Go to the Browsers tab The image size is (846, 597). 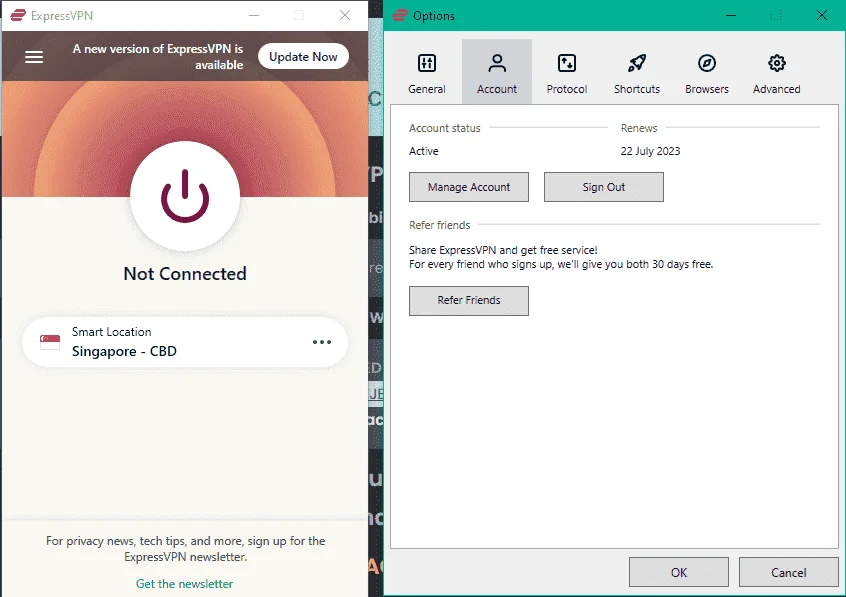click(707, 73)
